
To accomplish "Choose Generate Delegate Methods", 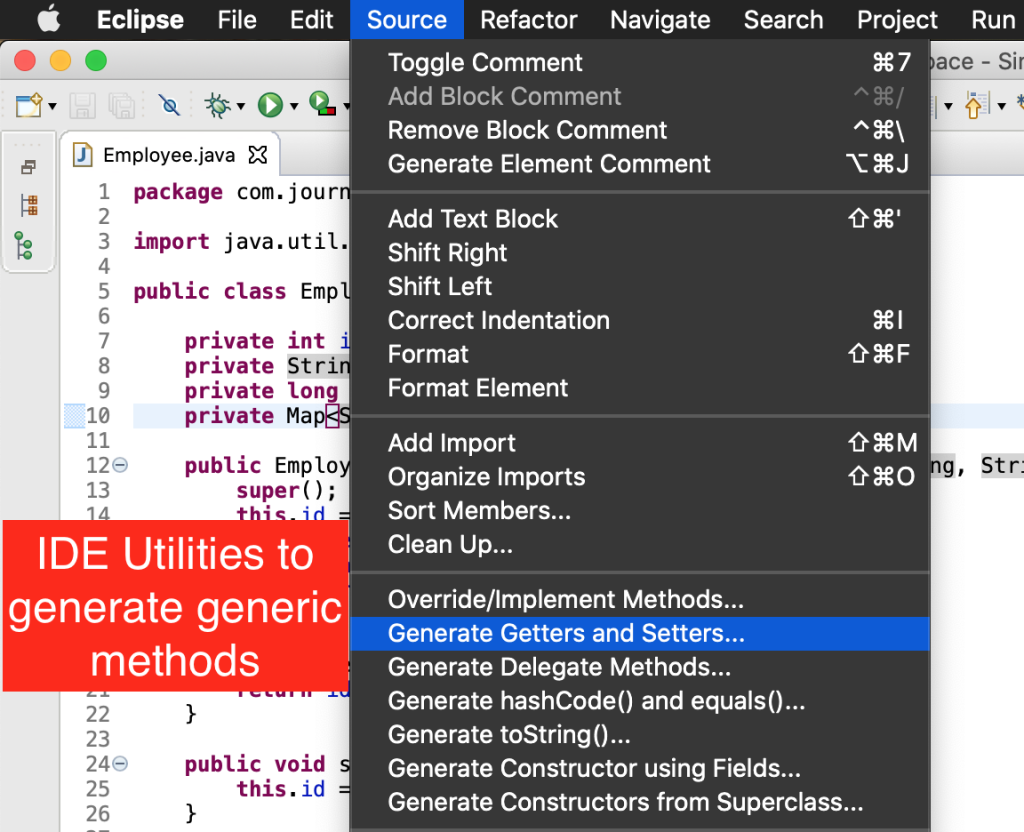I will (x=640, y=667).
